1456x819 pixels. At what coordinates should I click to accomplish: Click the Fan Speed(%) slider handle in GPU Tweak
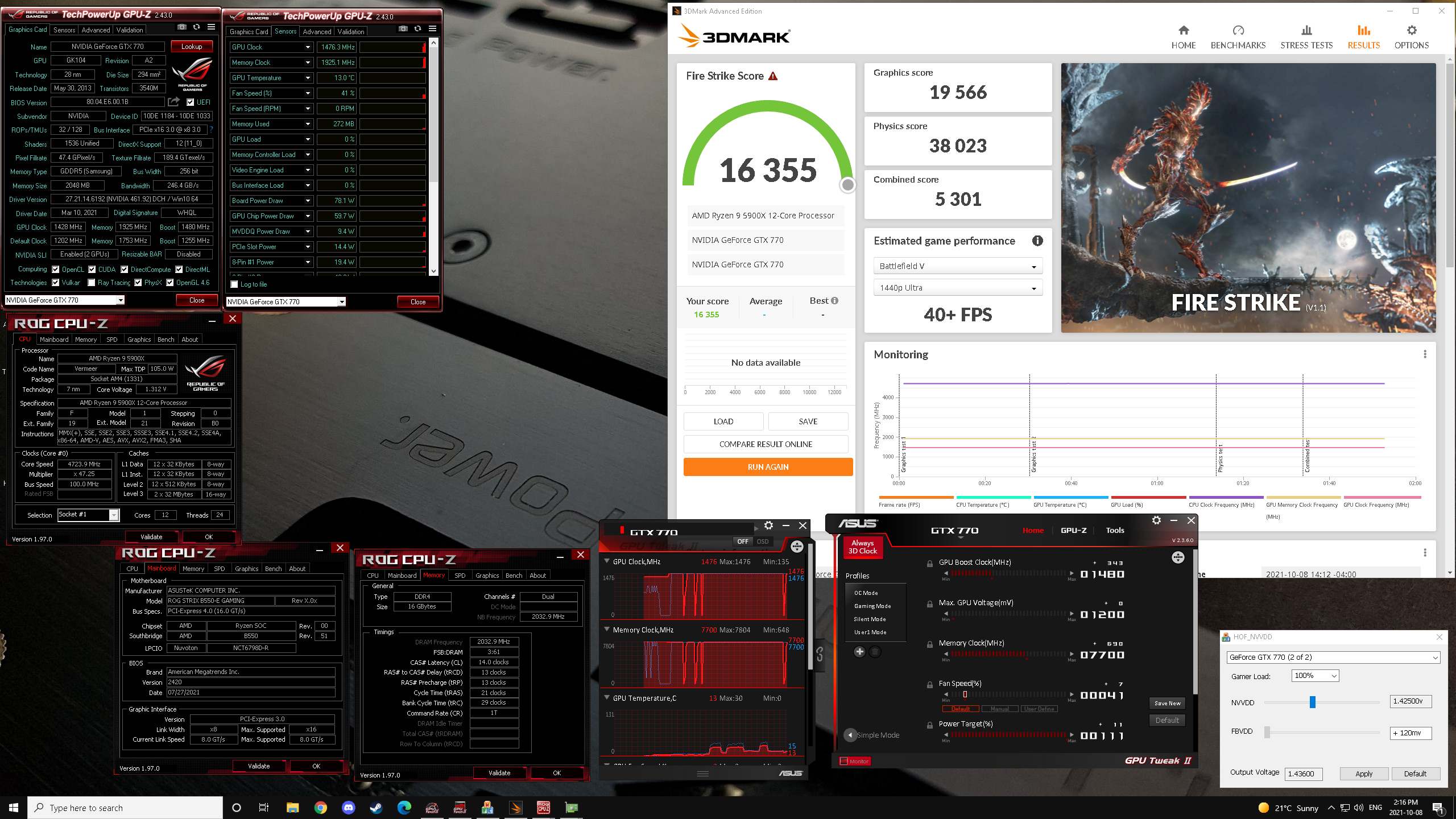coord(965,694)
